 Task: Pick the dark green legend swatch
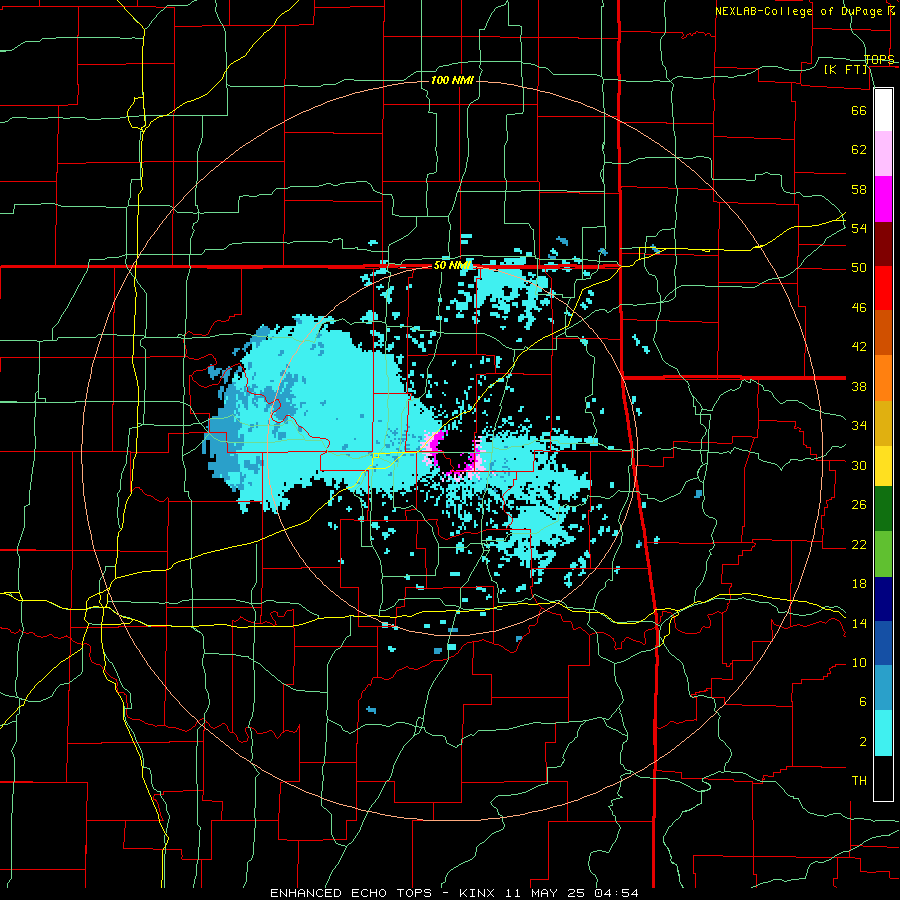883,509
